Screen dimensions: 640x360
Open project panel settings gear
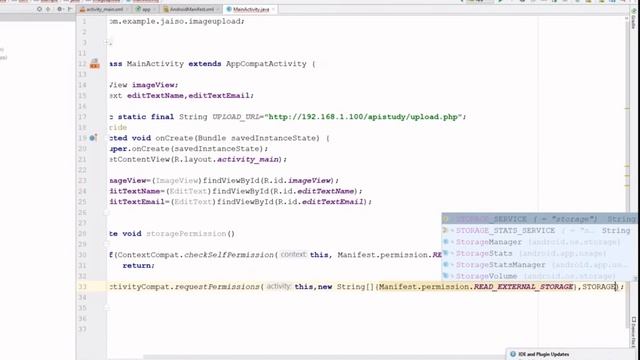tap(60, 9)
